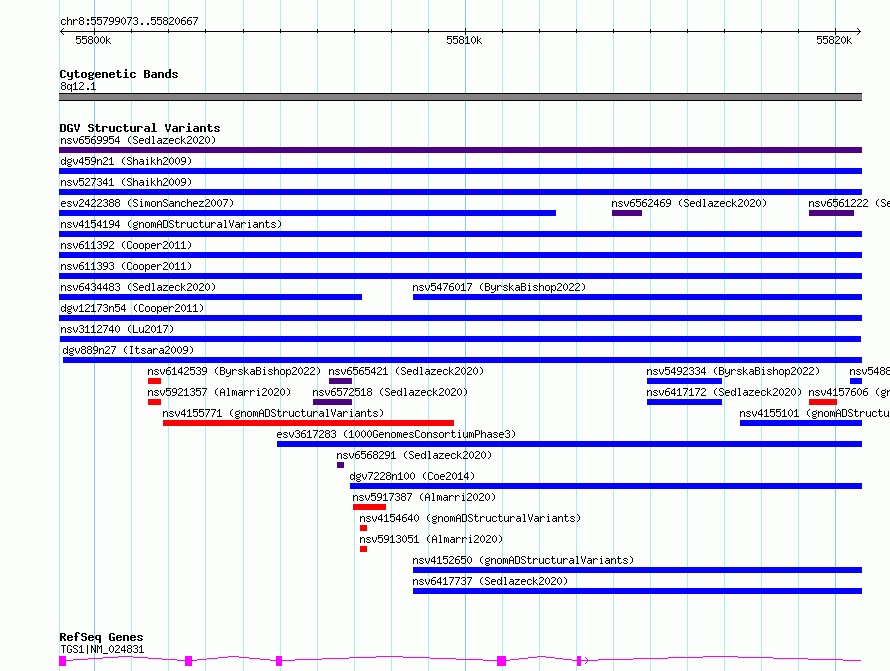890x671 pixels.
Task: Click the chr8:55799073..55820667 coordinate text
Action: [x=129, y=21]
